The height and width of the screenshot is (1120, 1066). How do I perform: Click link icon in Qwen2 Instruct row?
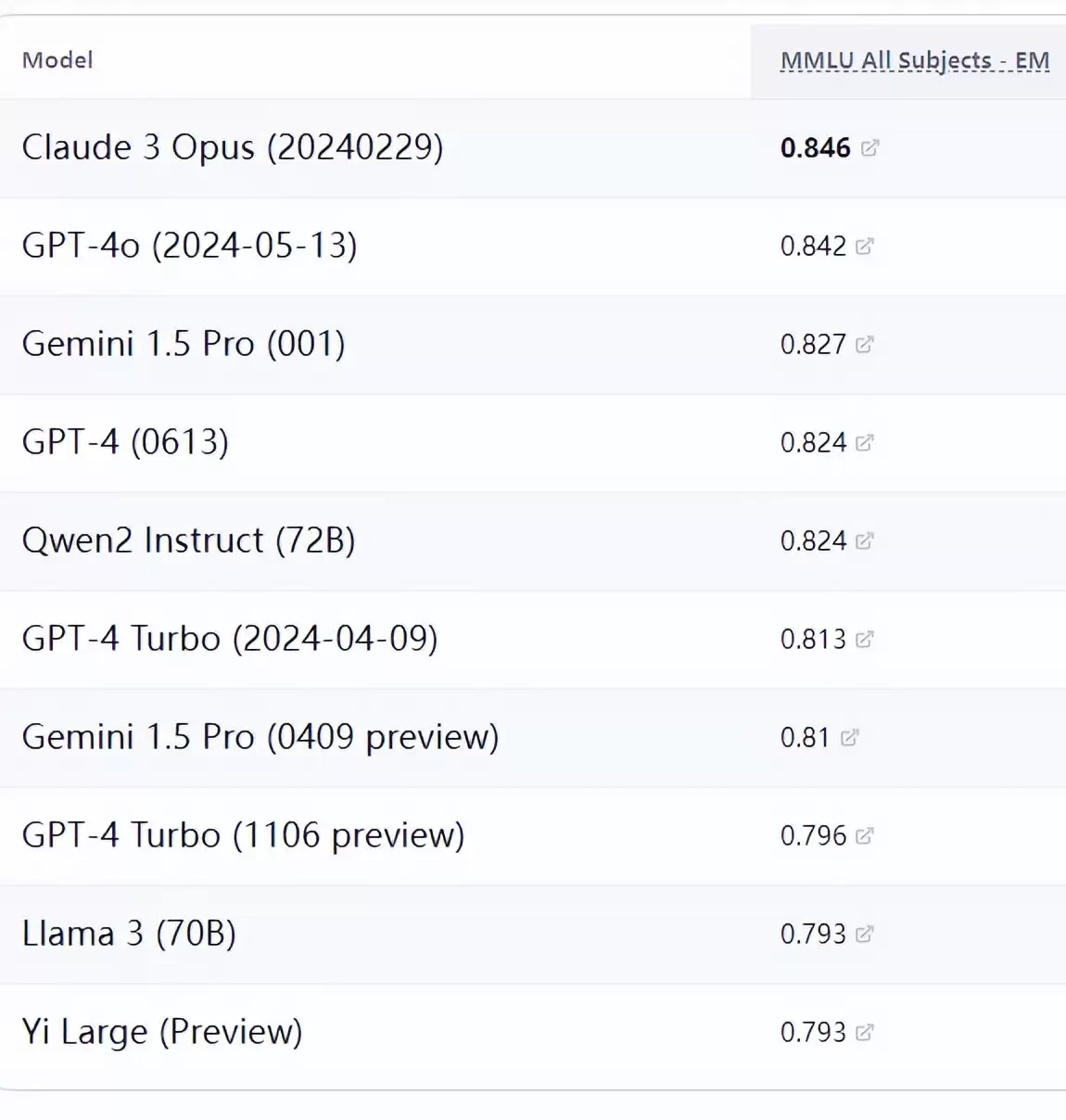[x=864, y=541]
